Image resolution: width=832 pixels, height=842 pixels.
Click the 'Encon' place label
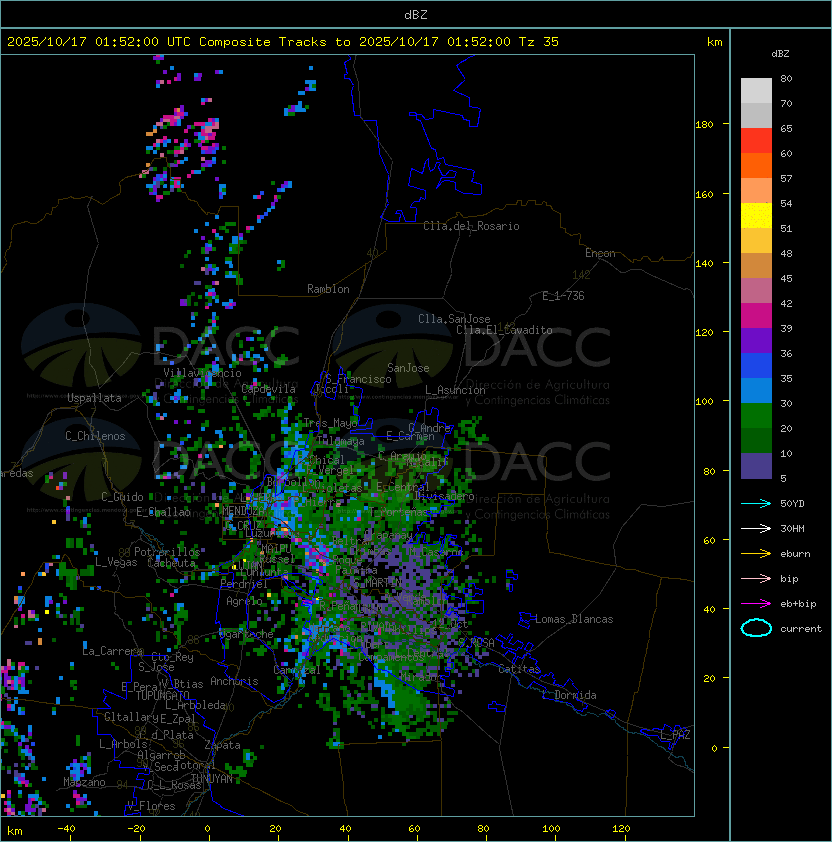600,253
